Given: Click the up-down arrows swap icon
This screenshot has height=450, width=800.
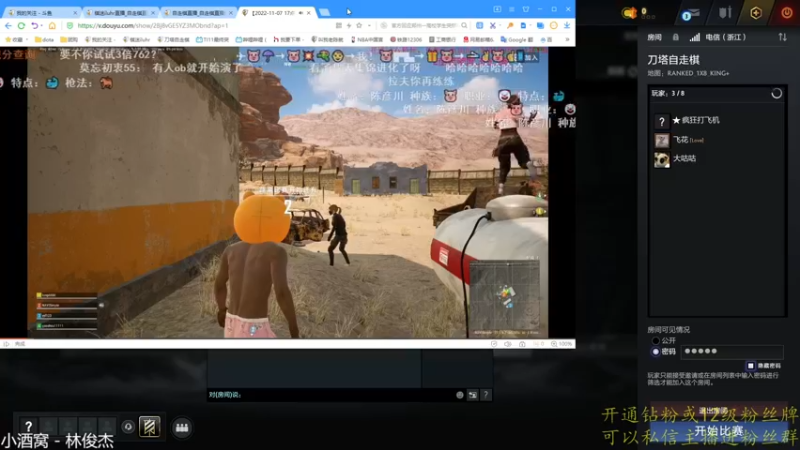Looking at the screenshot, I should (783, 37).
